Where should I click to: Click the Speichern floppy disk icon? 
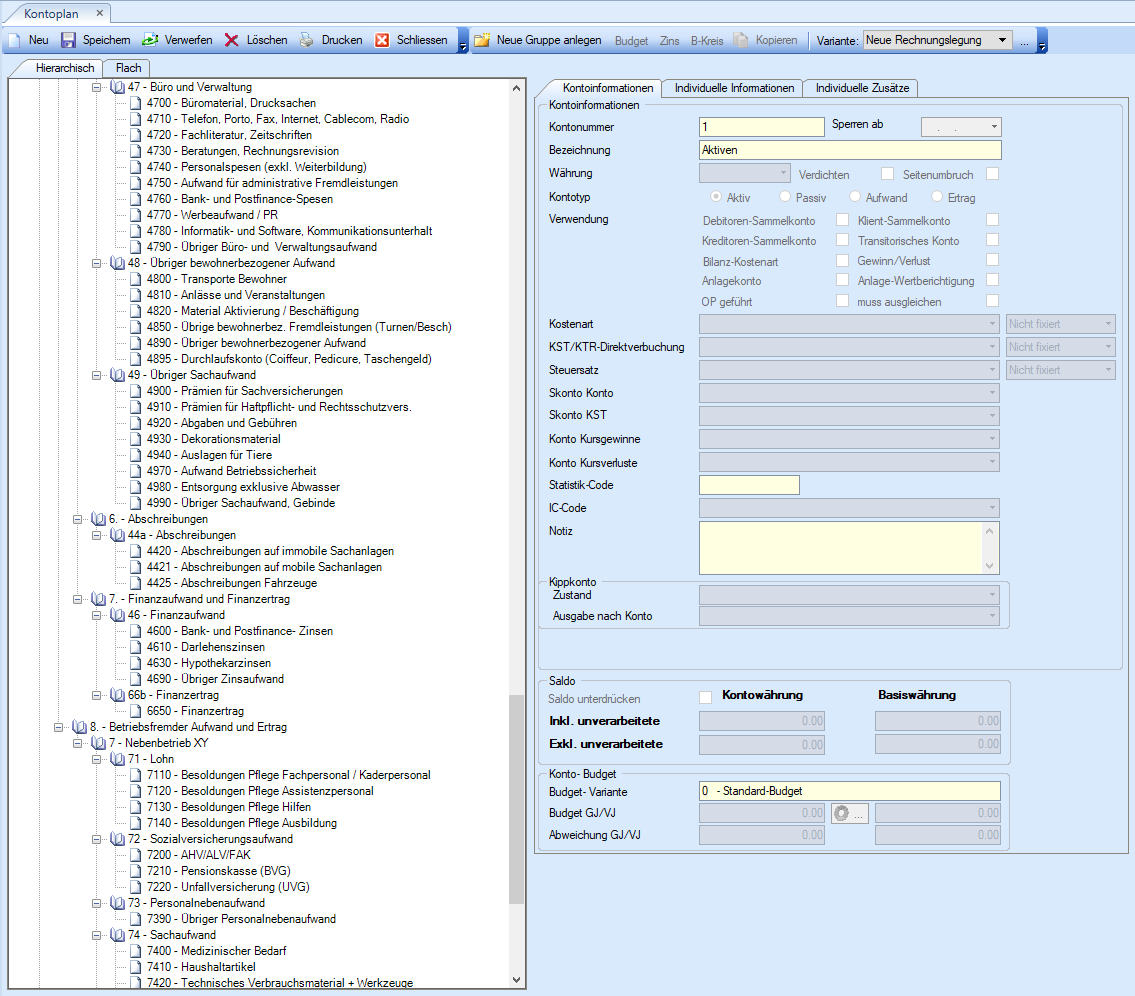(x=68, y=41)
